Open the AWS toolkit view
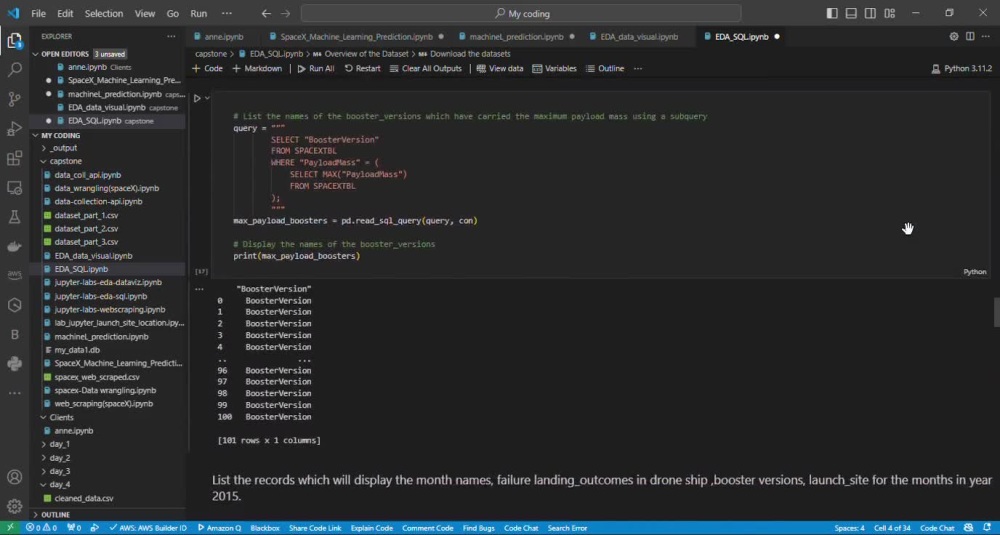 pyautogui.click(x=14, y=275)
